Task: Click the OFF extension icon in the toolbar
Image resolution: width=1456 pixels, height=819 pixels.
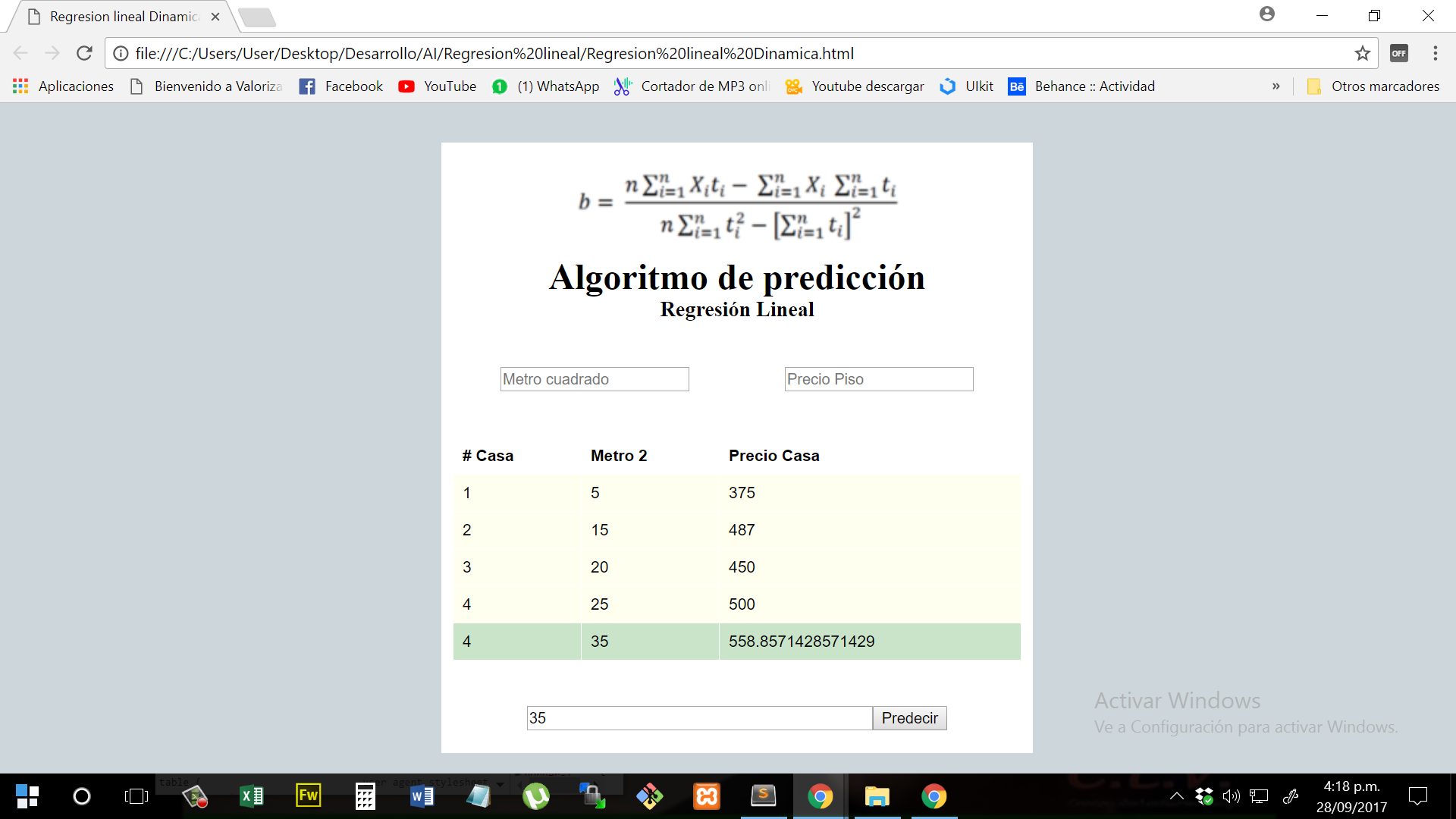Action: coord(1398,53)
